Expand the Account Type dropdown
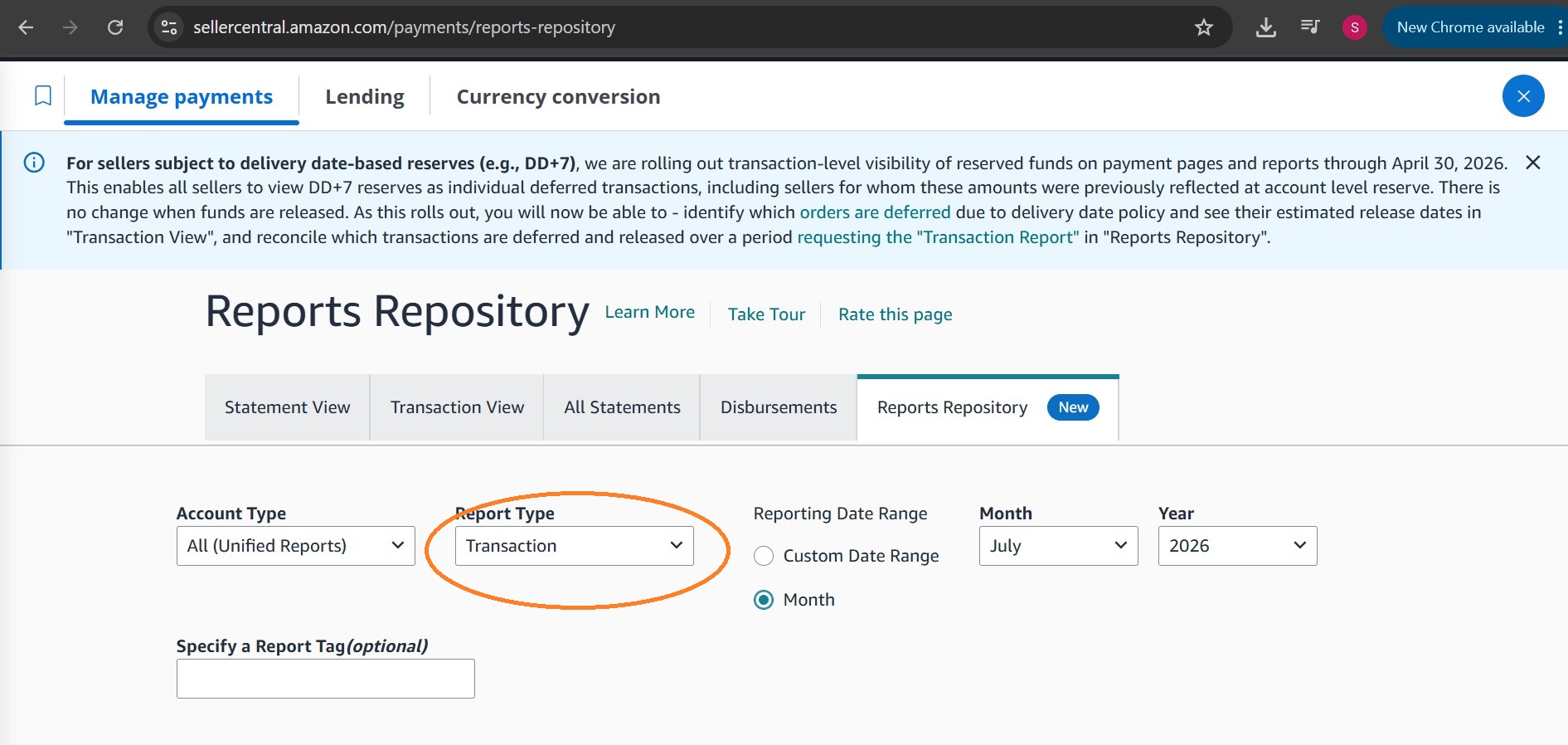Viewport: 1568px width, 745px height. [x=295, y=546]
